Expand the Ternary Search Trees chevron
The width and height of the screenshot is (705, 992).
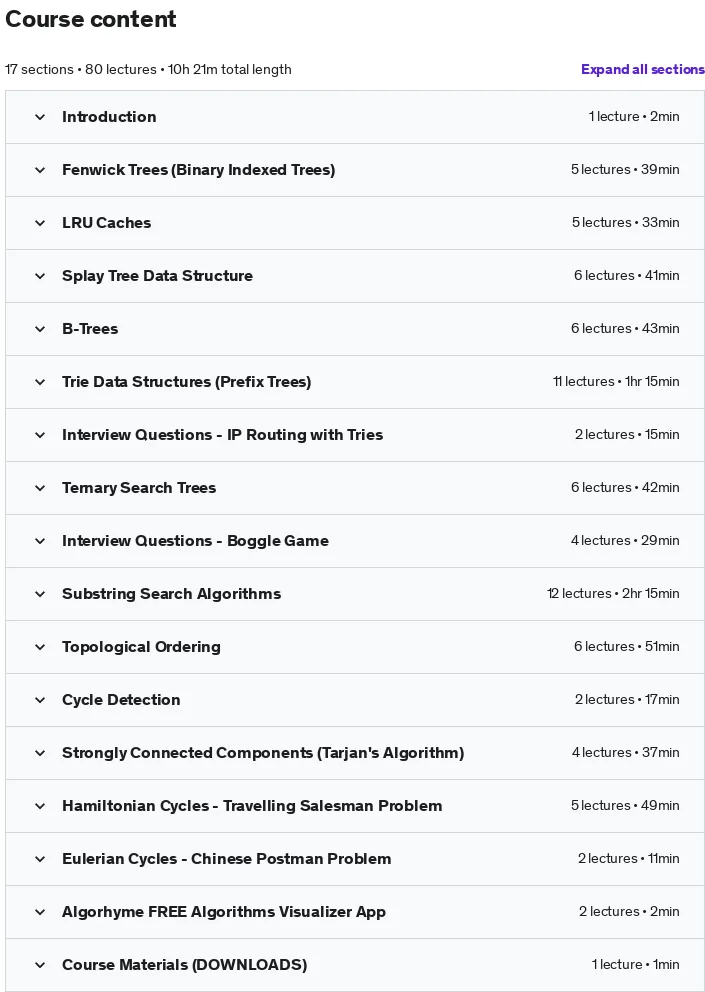40,488
